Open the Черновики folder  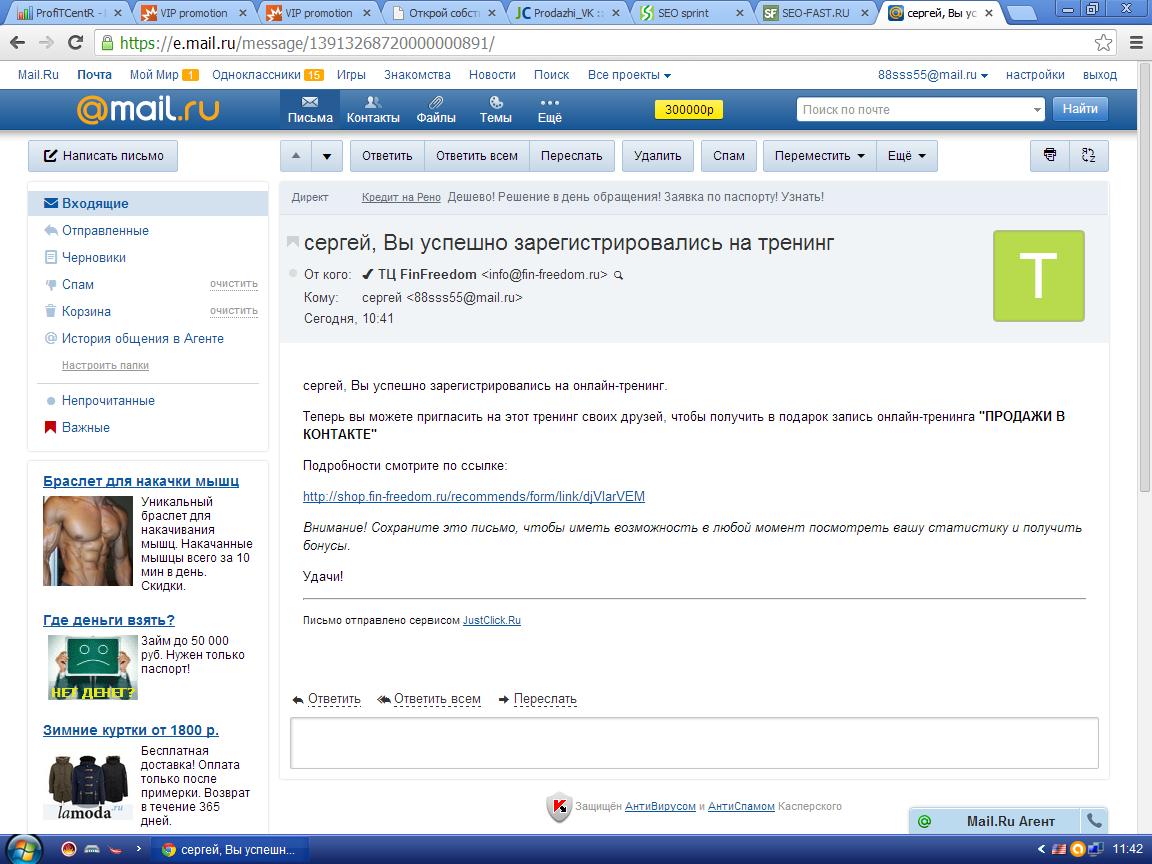pos(93,257)
